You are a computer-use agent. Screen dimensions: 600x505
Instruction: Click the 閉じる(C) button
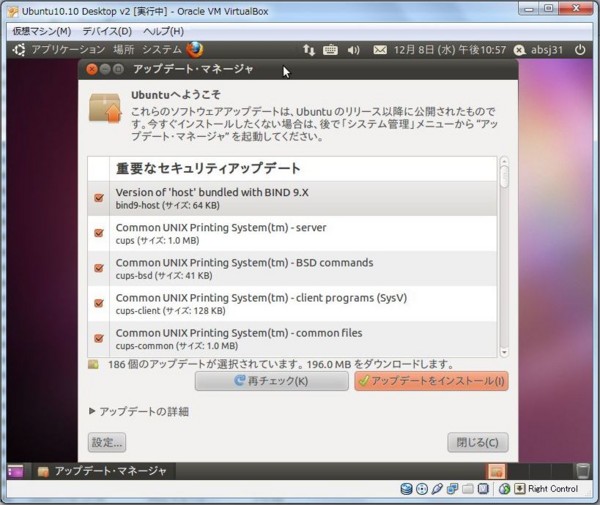[478, 443]
